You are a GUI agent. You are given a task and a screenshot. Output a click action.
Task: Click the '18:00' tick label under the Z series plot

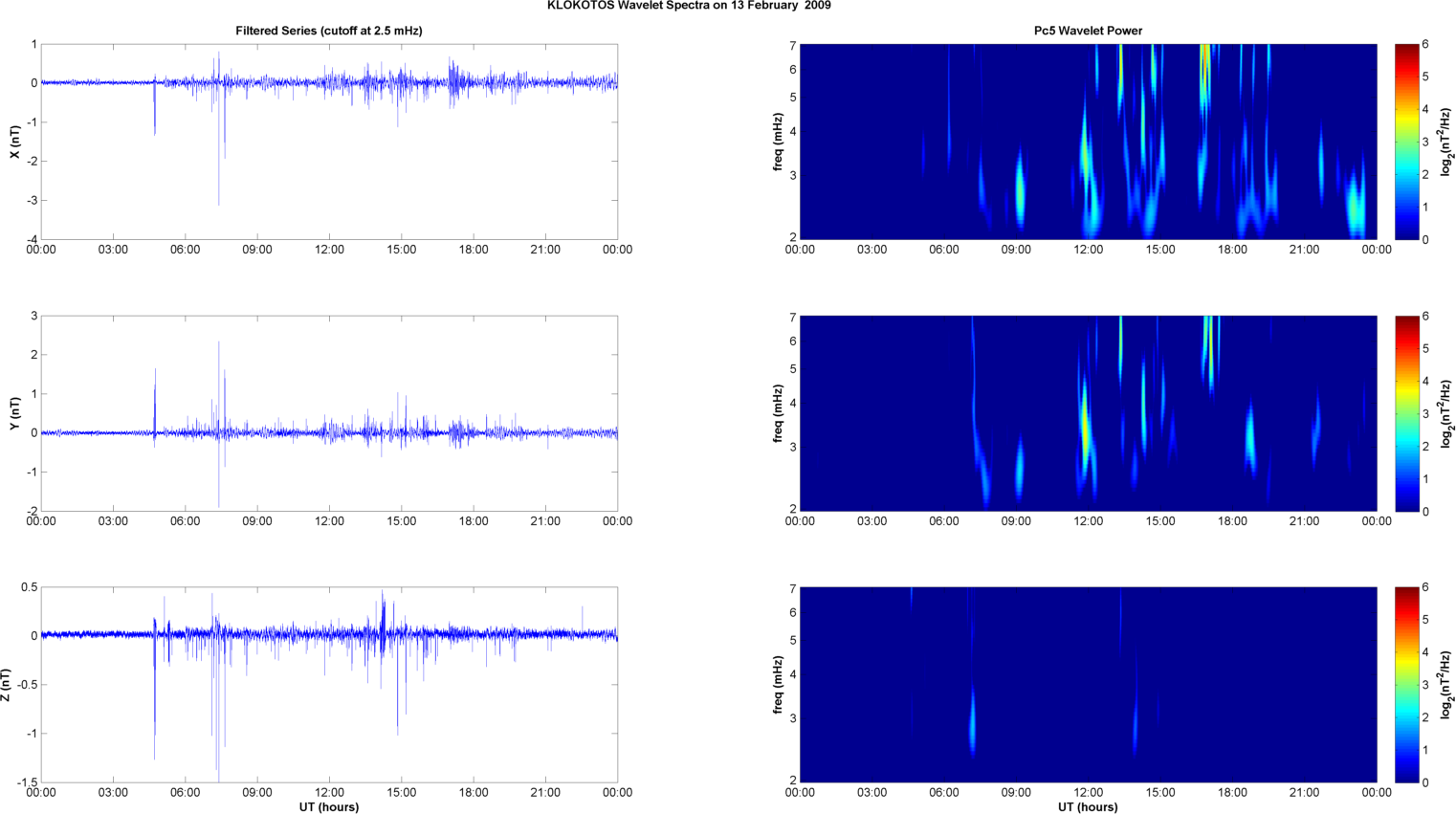pos(474,792)
